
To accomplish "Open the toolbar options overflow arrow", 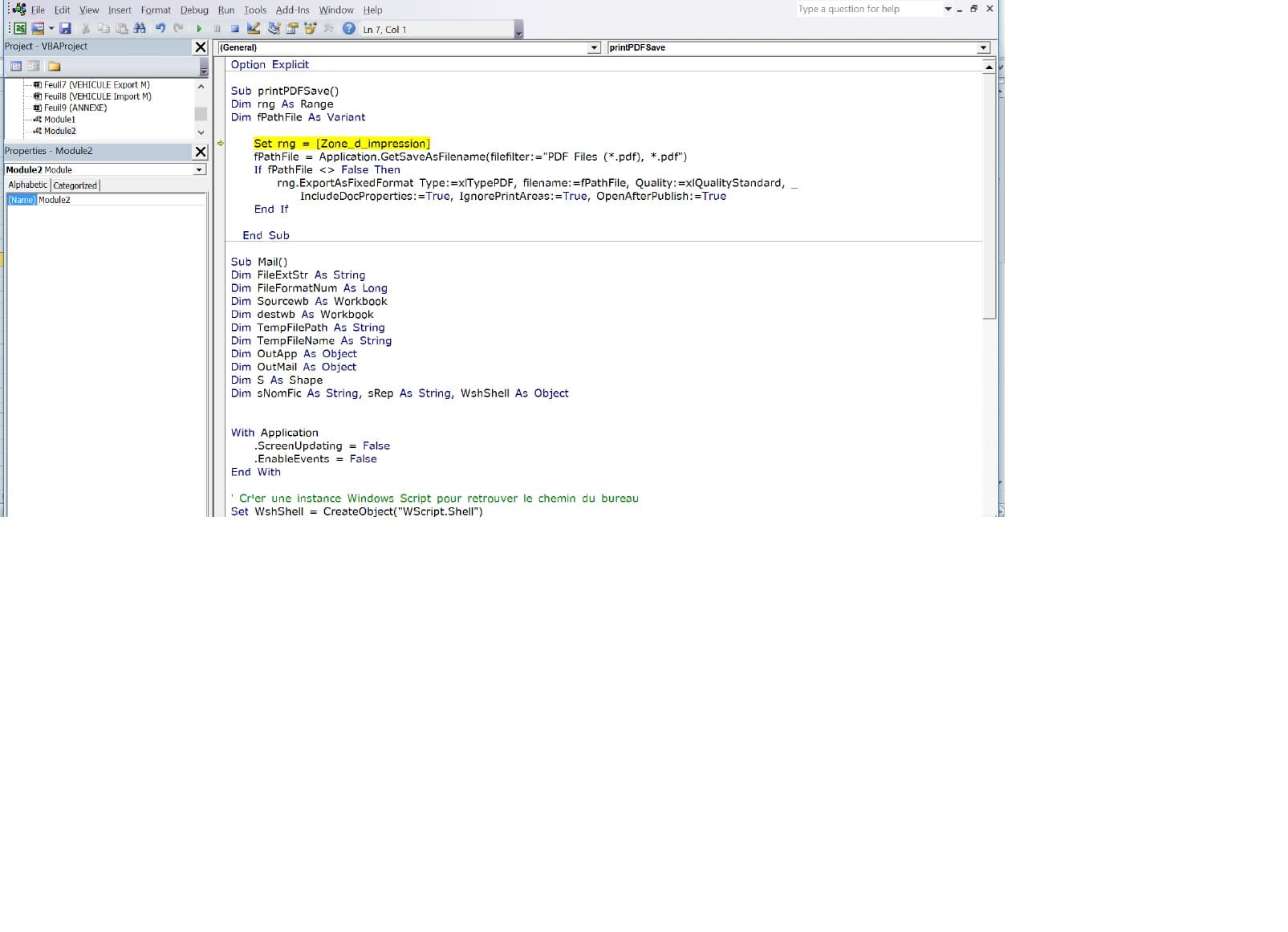I will tap(518, 31).
